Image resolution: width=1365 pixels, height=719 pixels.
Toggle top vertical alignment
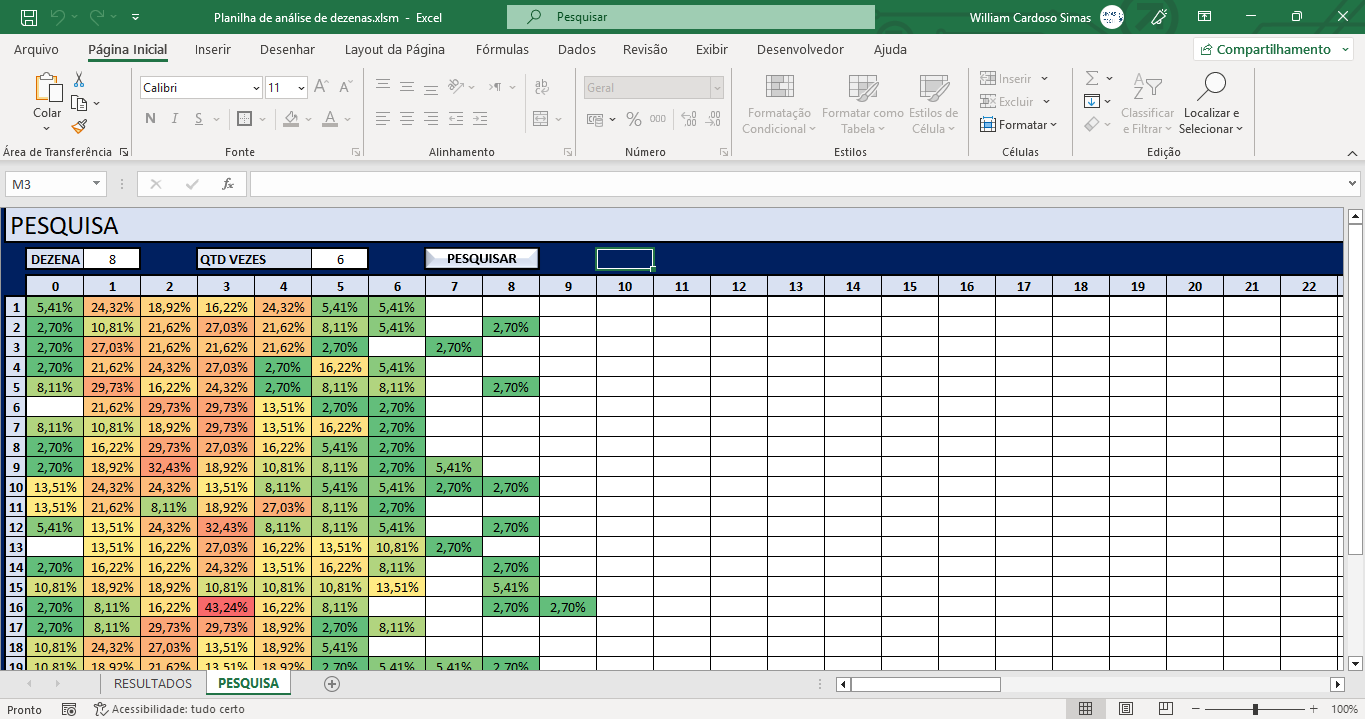[382, 86]
